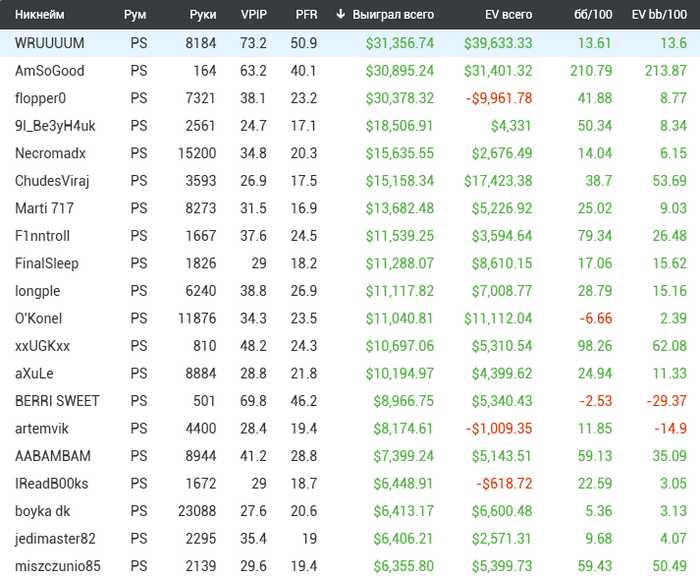
Task: Click EV bb/100 value 50.49
Action: pyautogui.click(x=669, y=566)
